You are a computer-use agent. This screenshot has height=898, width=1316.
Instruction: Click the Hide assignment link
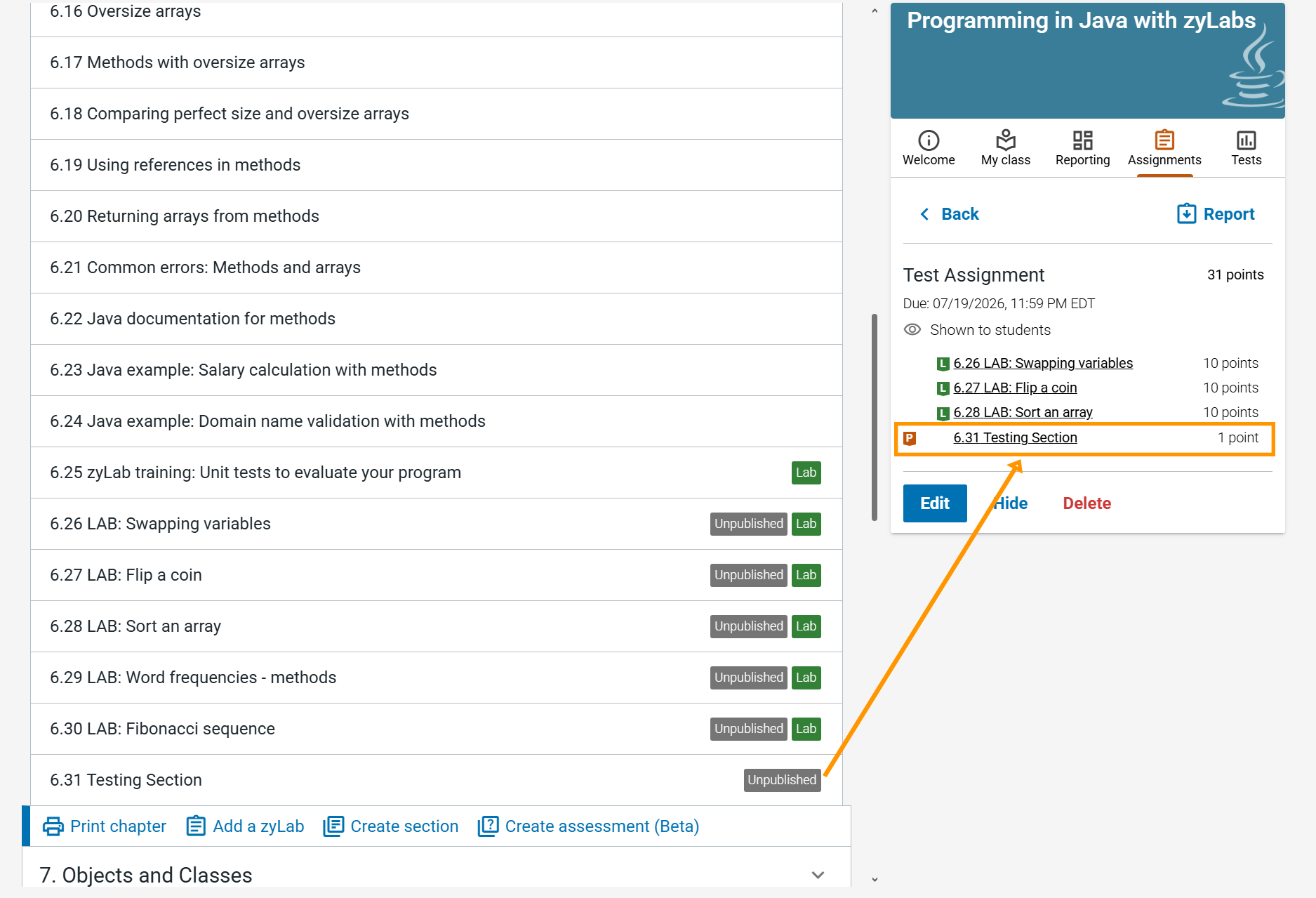pos(1011,503)
